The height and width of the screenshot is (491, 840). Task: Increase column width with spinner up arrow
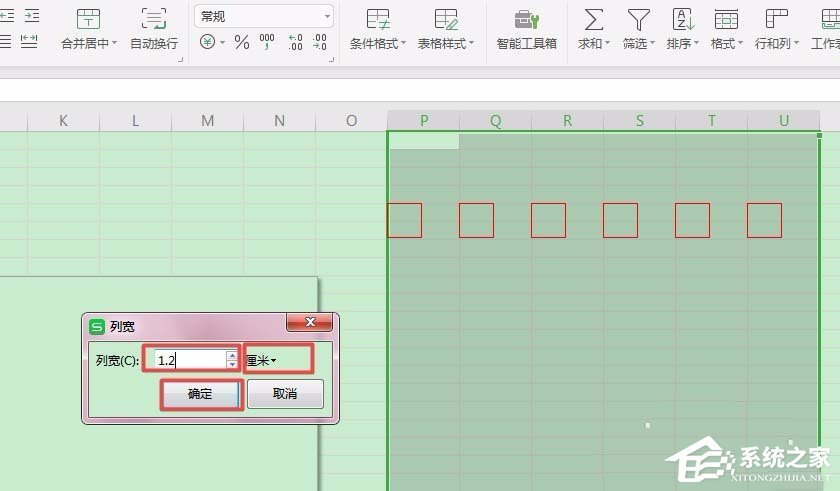(x=232, y=355)
